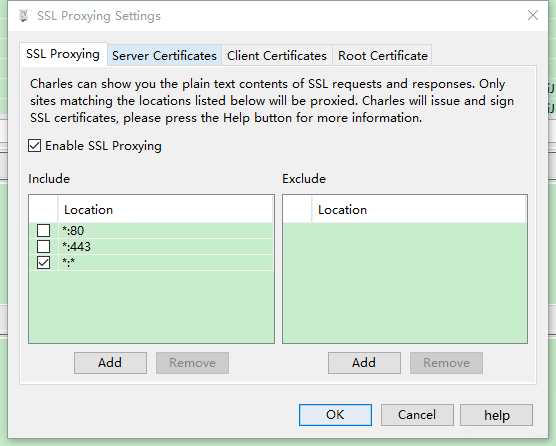Click Remove under the Exclude list
The width and height of the screenshot is (556, 446).
click(x=446, y=363)
